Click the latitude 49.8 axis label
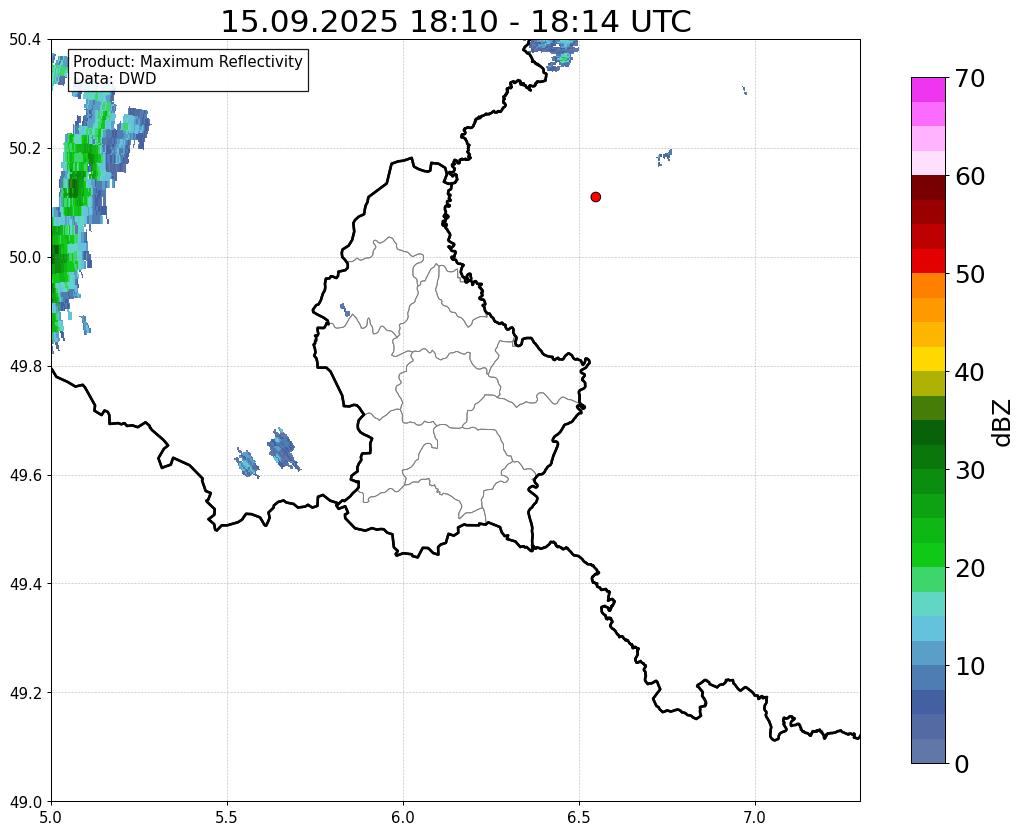Screen dimensions: 1023x834 pyautogui.click(x=25, y=367)
